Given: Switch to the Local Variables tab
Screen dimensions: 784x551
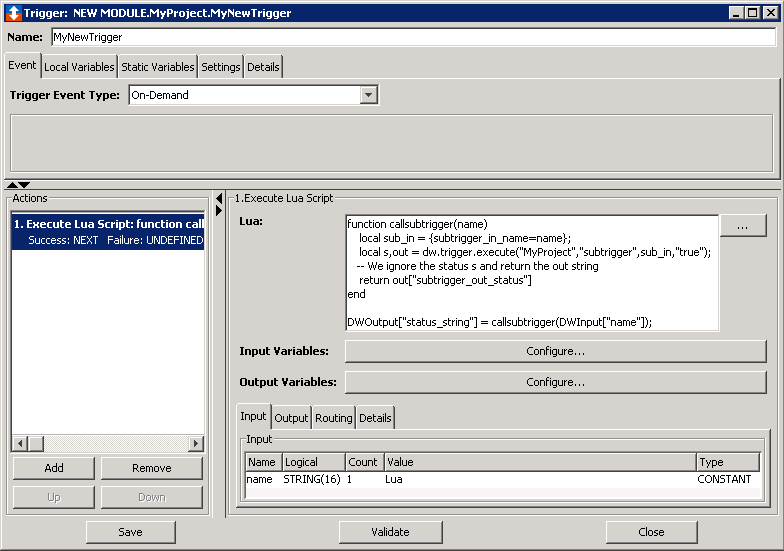Looking at the screenshot, I should click(x=79, y=67).
